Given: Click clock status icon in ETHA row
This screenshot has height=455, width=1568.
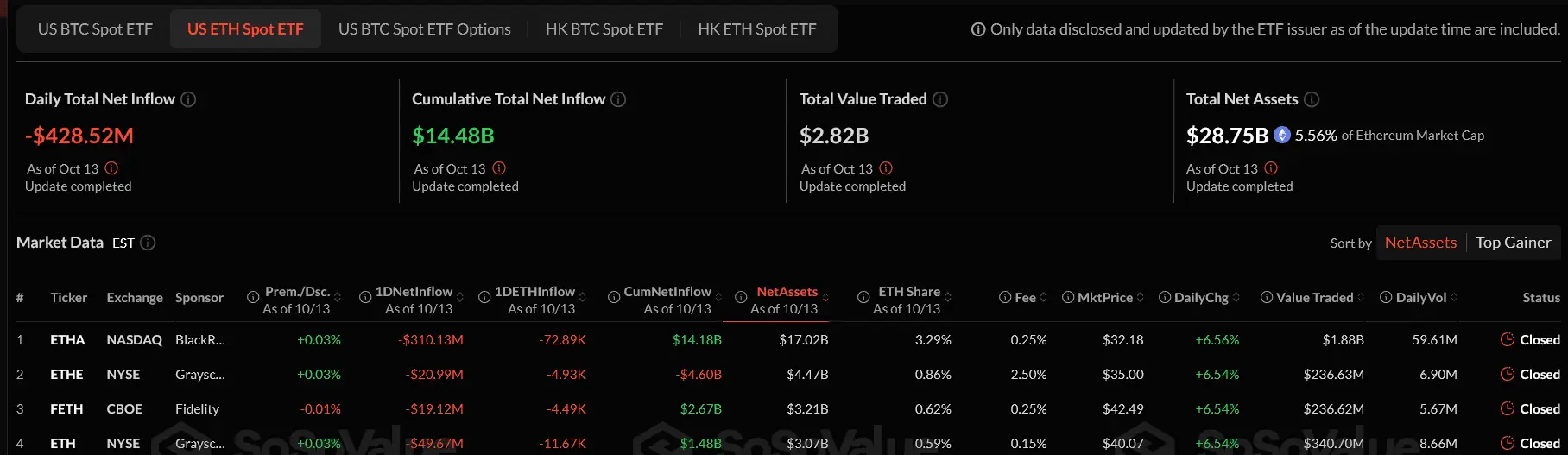Looking at the screenshot, I should click(1508, 339).
